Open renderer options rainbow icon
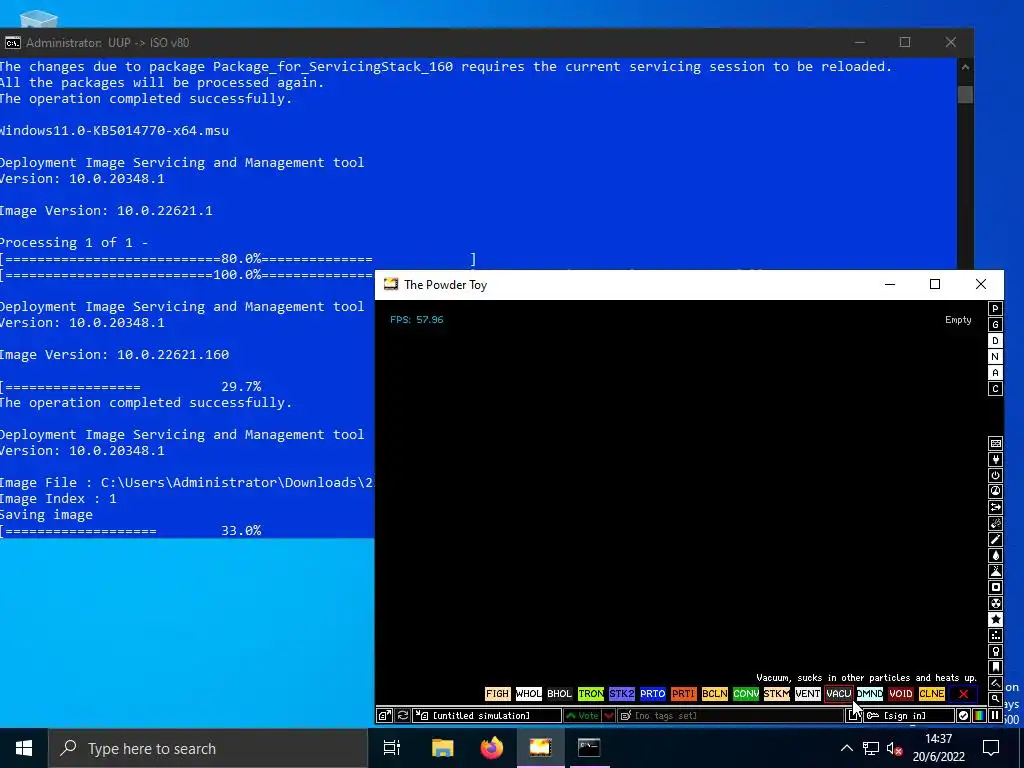Viewport: 1024px width, 768px height. point(979,716)
